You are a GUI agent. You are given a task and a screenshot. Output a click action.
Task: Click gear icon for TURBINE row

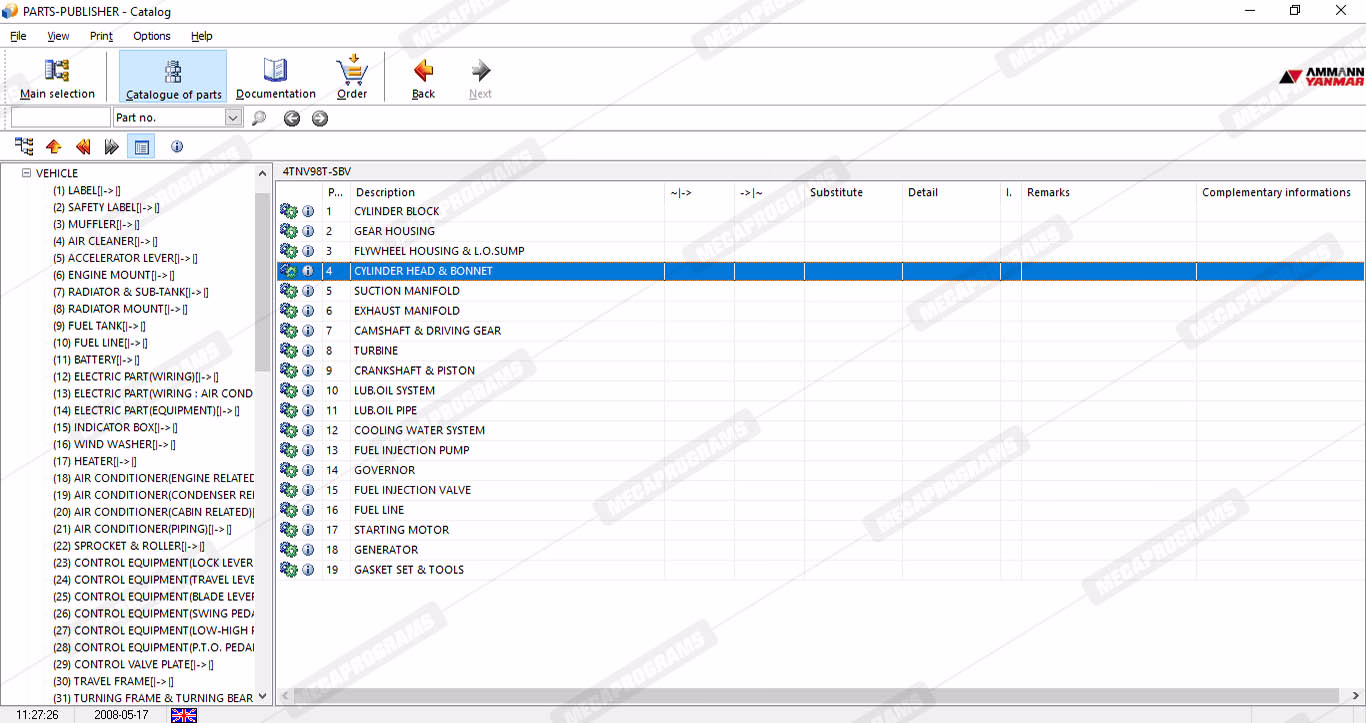pyautogui.click(x=289, y=351)
